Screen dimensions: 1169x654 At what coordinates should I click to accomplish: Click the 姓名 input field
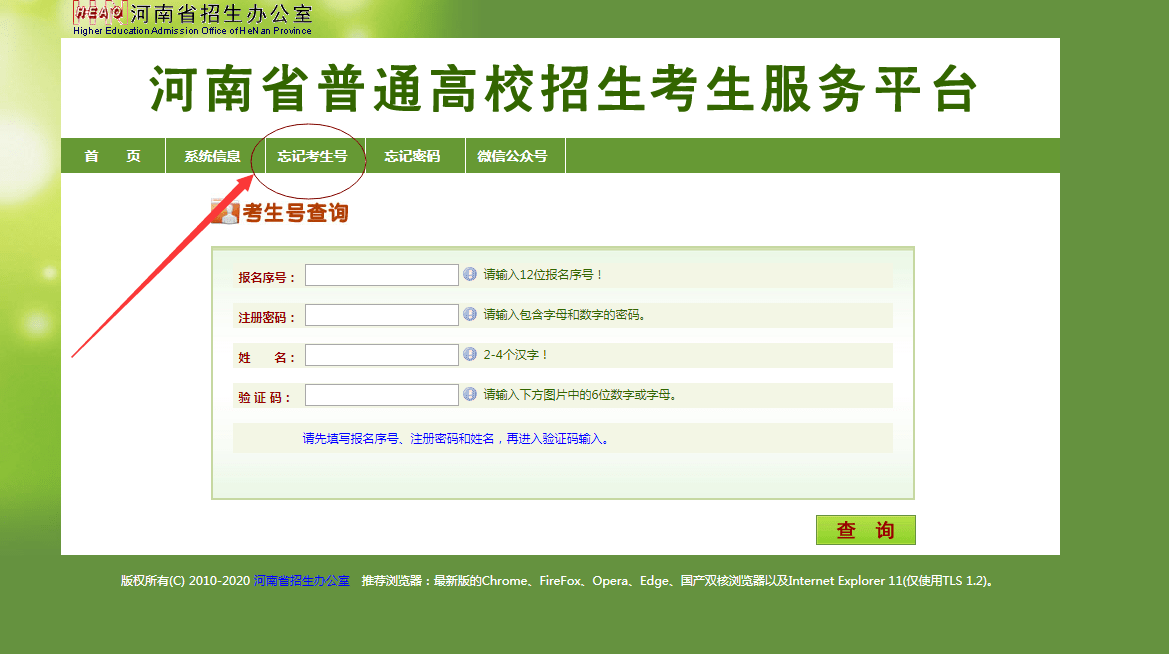click(x=382, y=355)
